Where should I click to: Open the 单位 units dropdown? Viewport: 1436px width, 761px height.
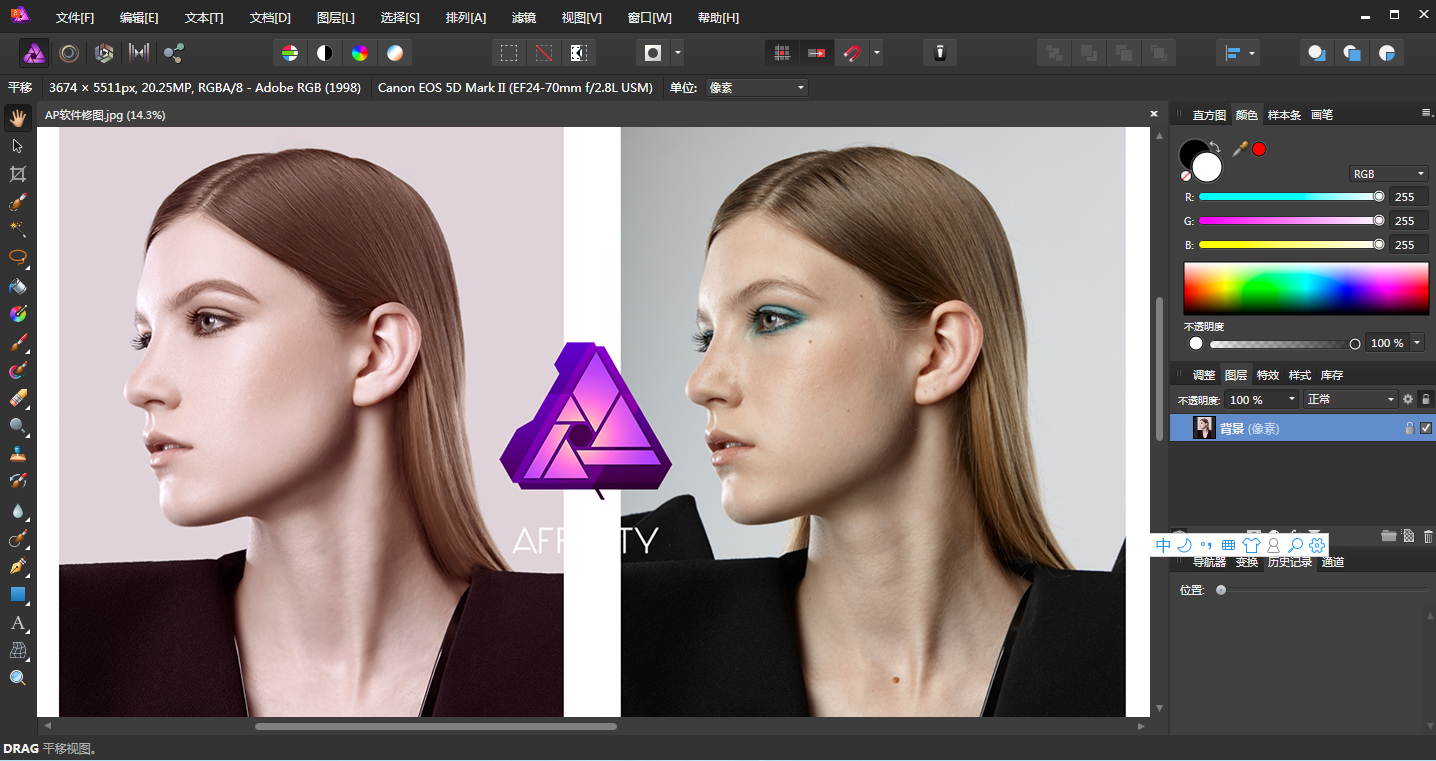(756, 88)
